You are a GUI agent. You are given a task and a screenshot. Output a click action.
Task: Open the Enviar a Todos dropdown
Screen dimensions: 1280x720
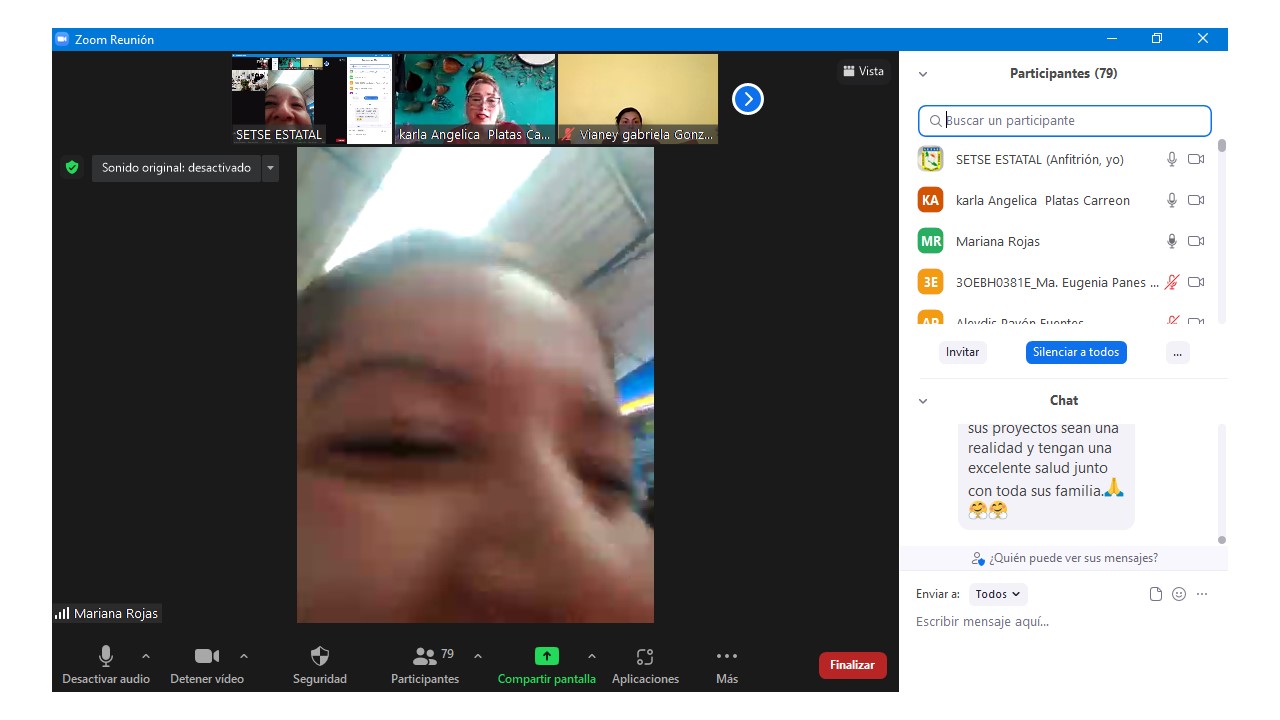pyautogui.click(x=998, y=594)
